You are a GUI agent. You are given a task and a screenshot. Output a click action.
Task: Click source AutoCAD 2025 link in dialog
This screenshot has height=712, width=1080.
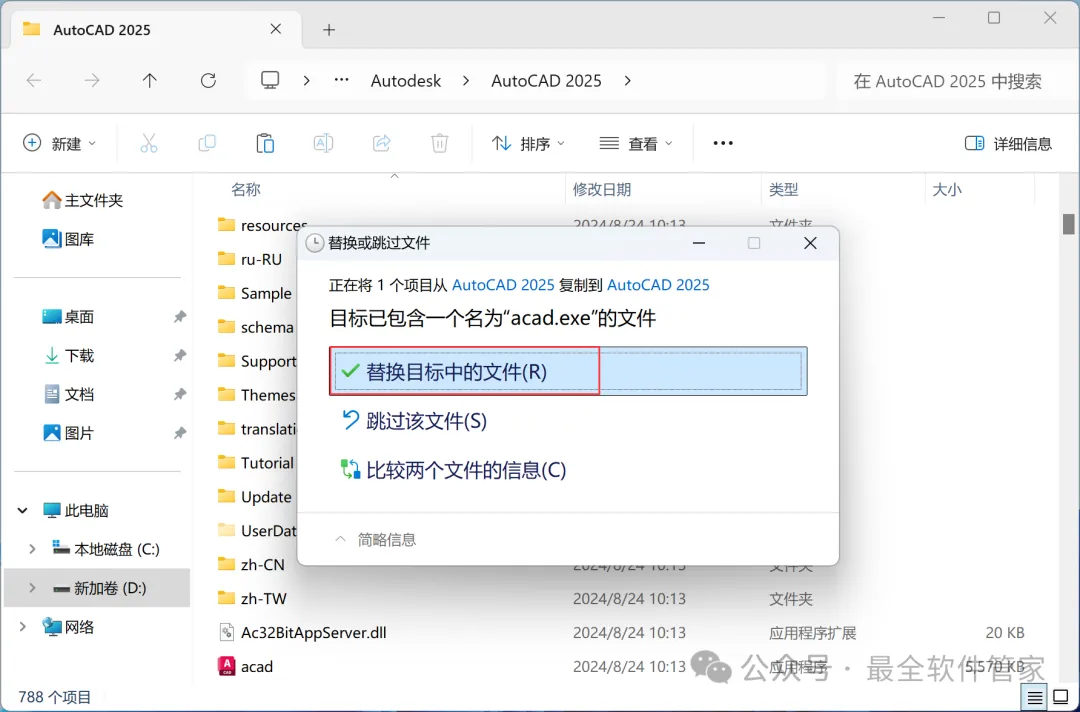[503, 285]
